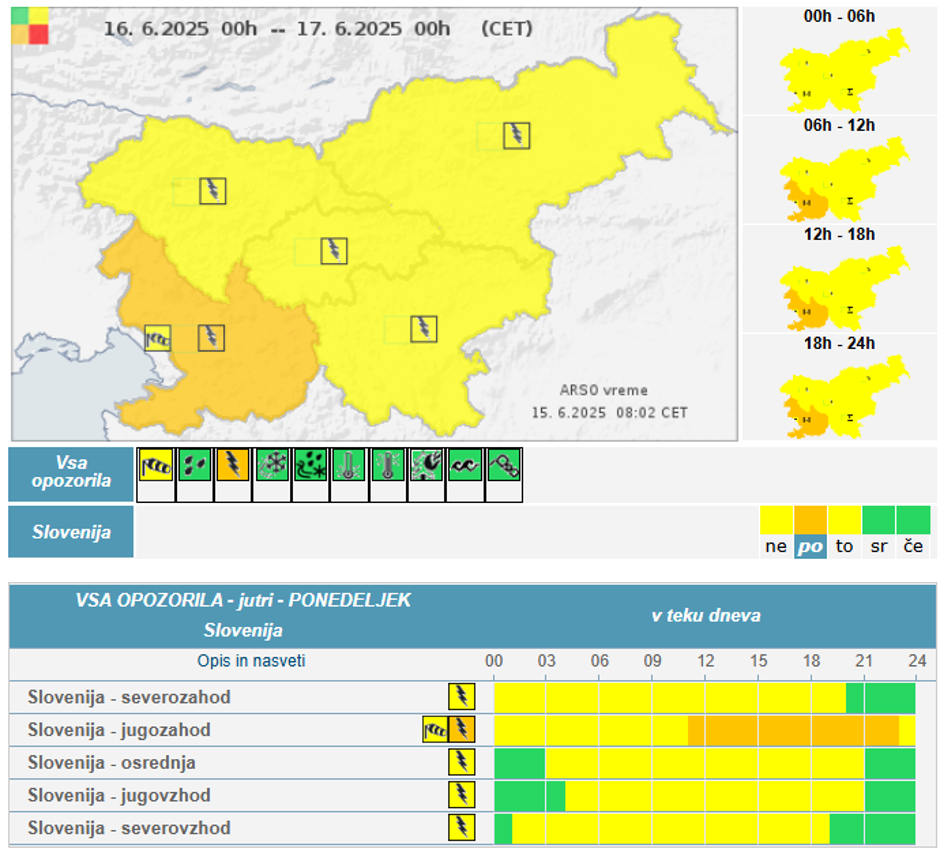
Task: Click thunderstorm icon on northeast map region
Action: (516, 136)
